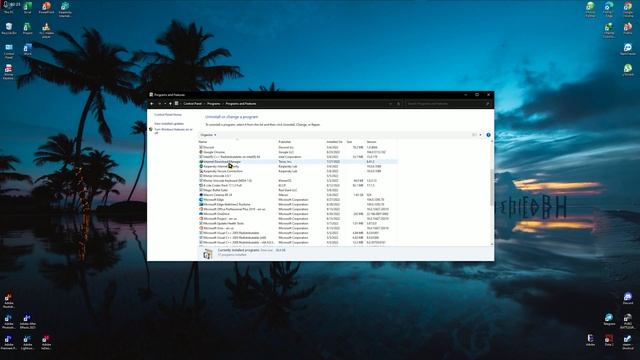This screenshot has width=640, height=360.
Task: Open the view options dropdown arrow
Action: pyautogui.click(x=480, y=135)
